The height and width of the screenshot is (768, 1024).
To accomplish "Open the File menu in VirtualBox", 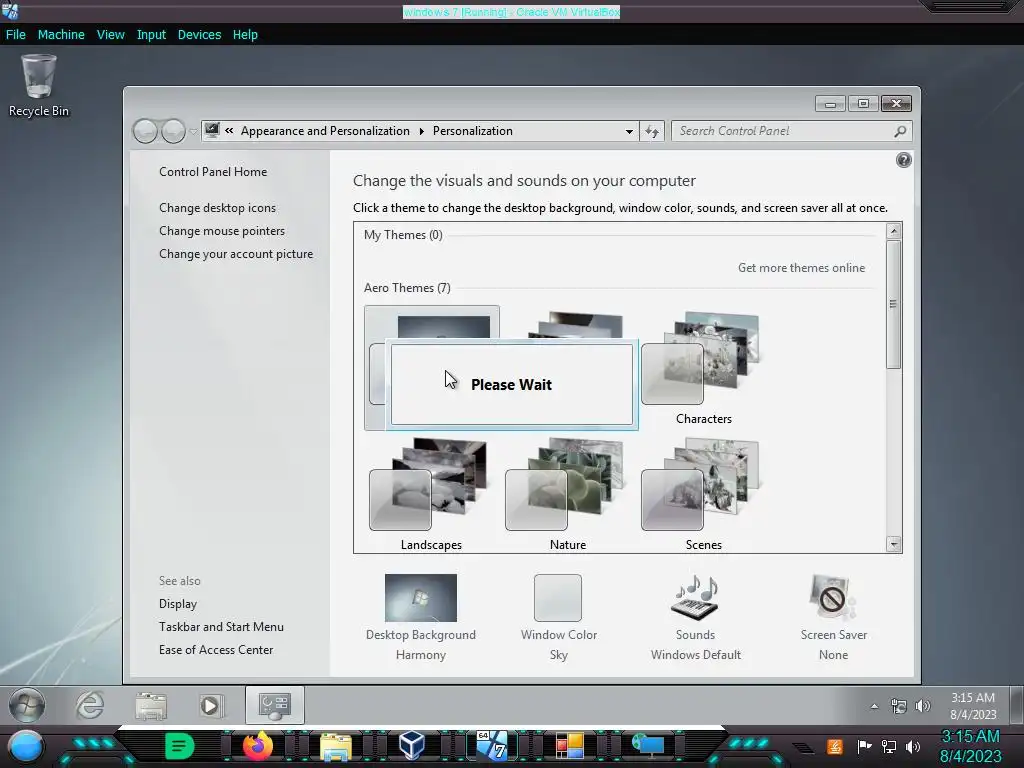I will point(16,35).
